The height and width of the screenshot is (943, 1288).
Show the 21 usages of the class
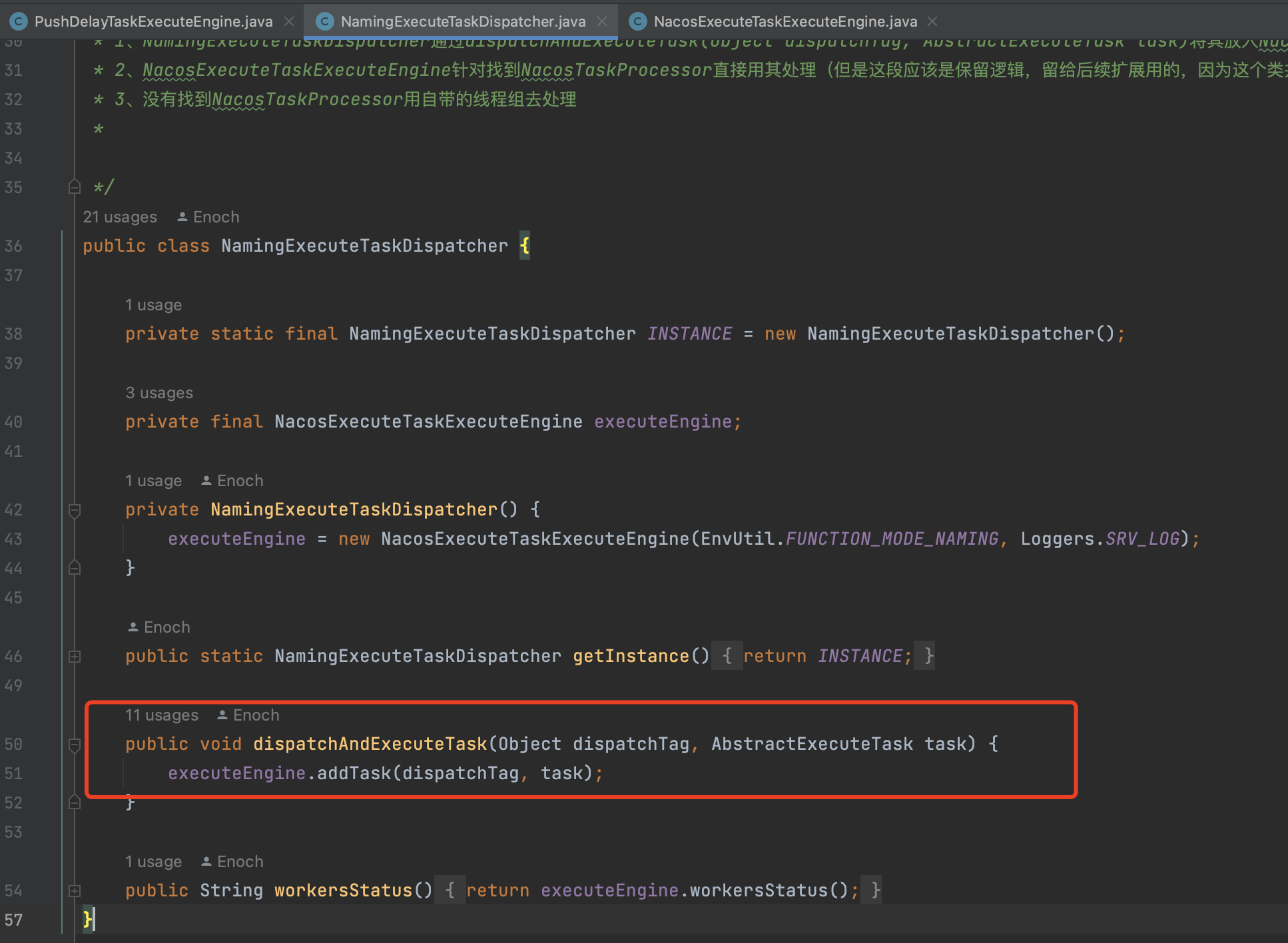point(120,217)
